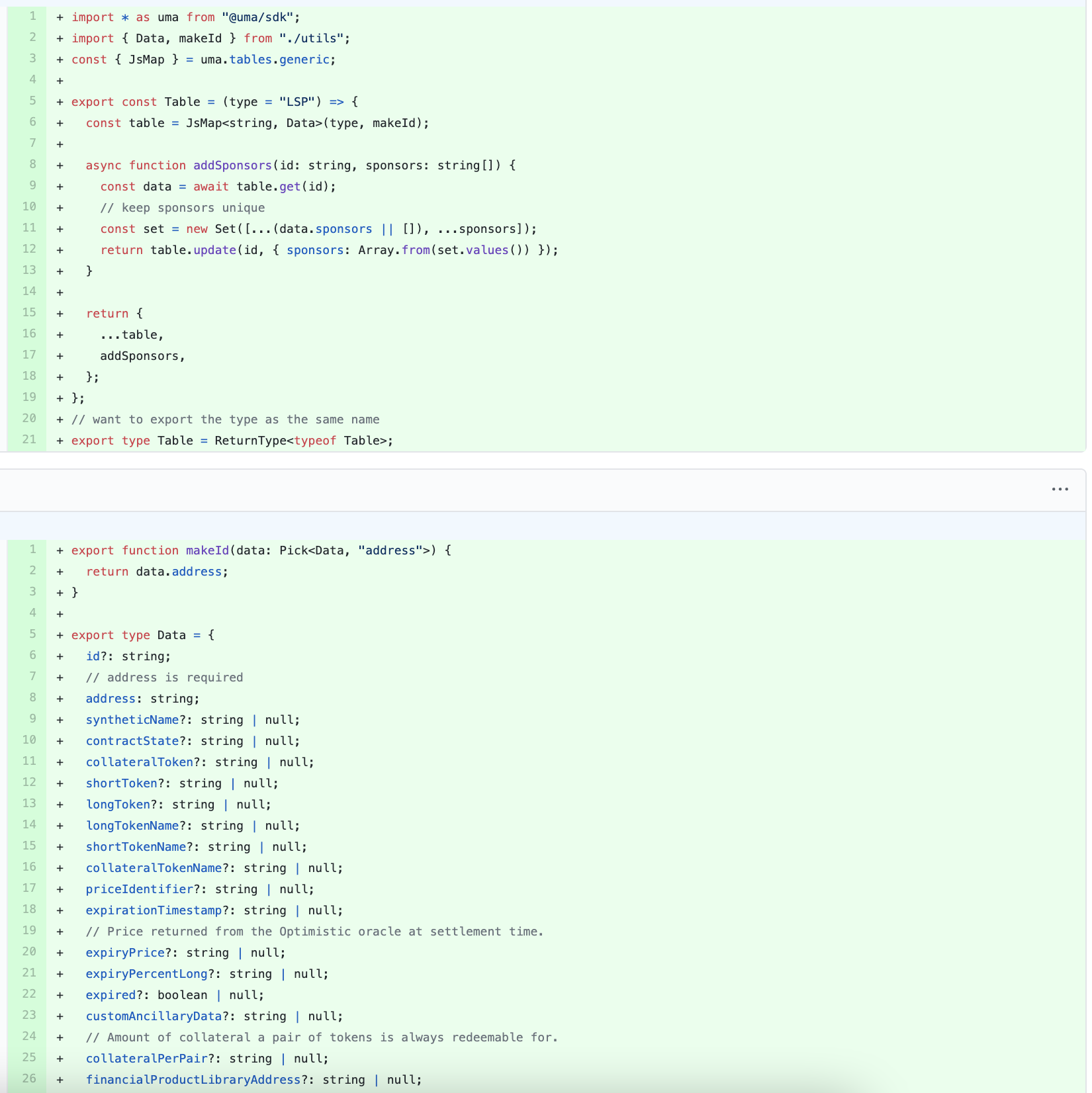
Task: Select the contractState field line
Action: click(x=193, y=741)
